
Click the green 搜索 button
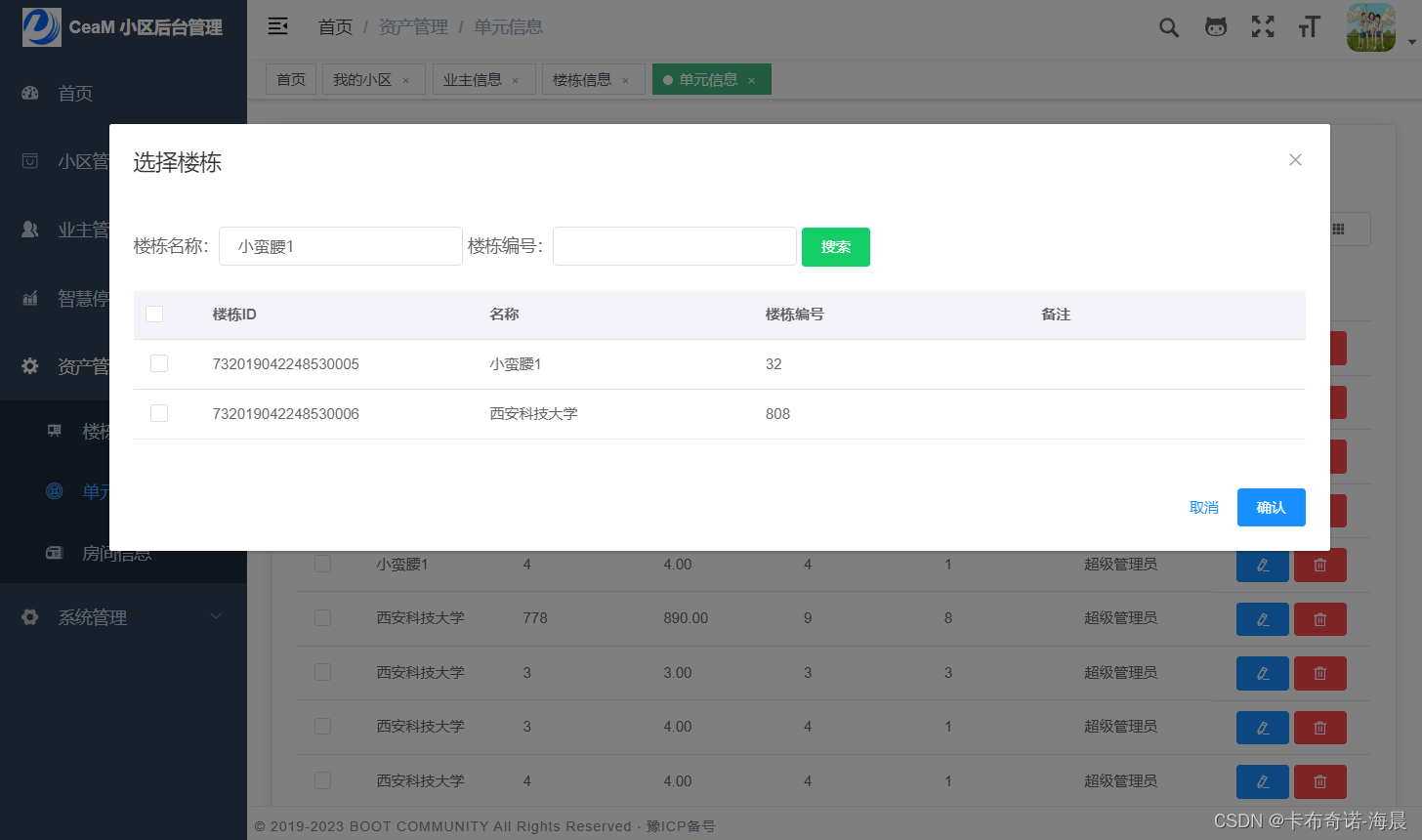pos(835,246)
